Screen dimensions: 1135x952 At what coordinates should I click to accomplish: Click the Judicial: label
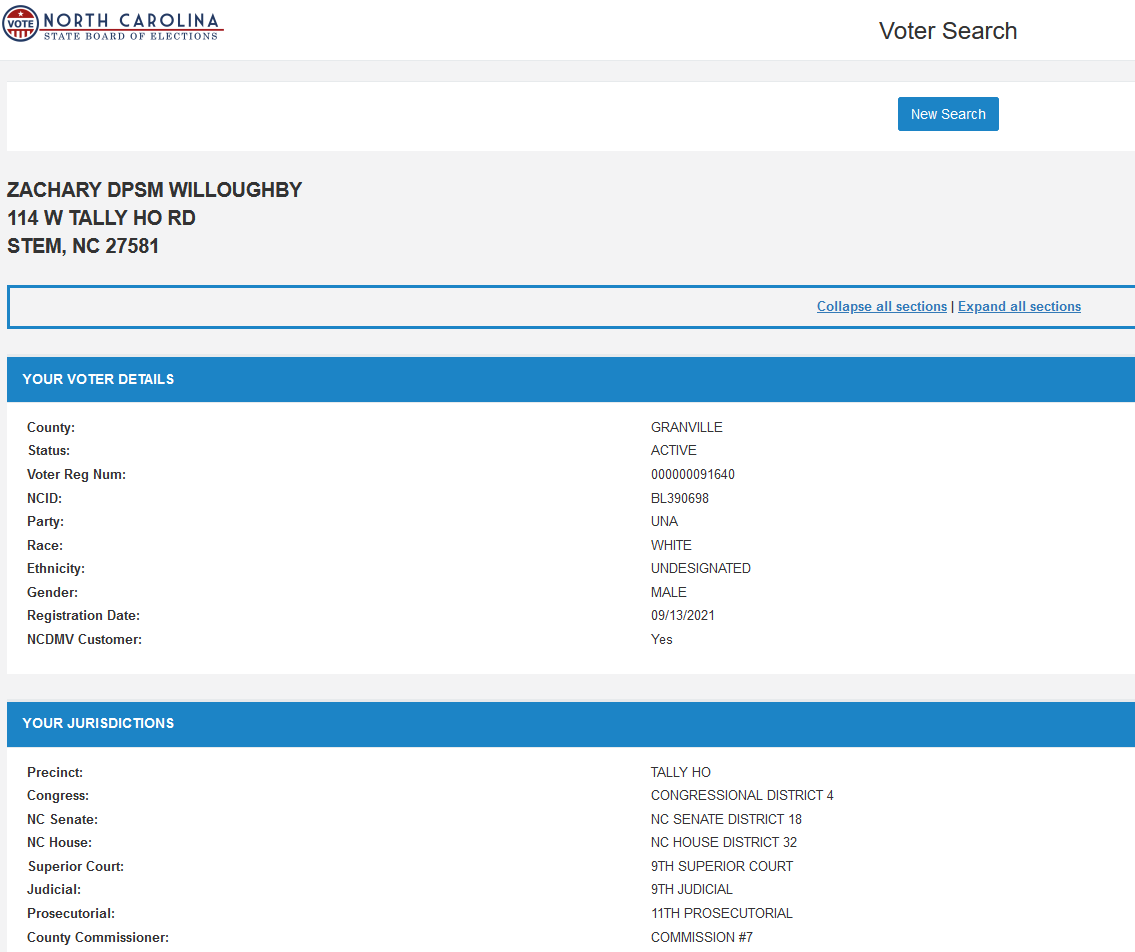tap(54, 889)
